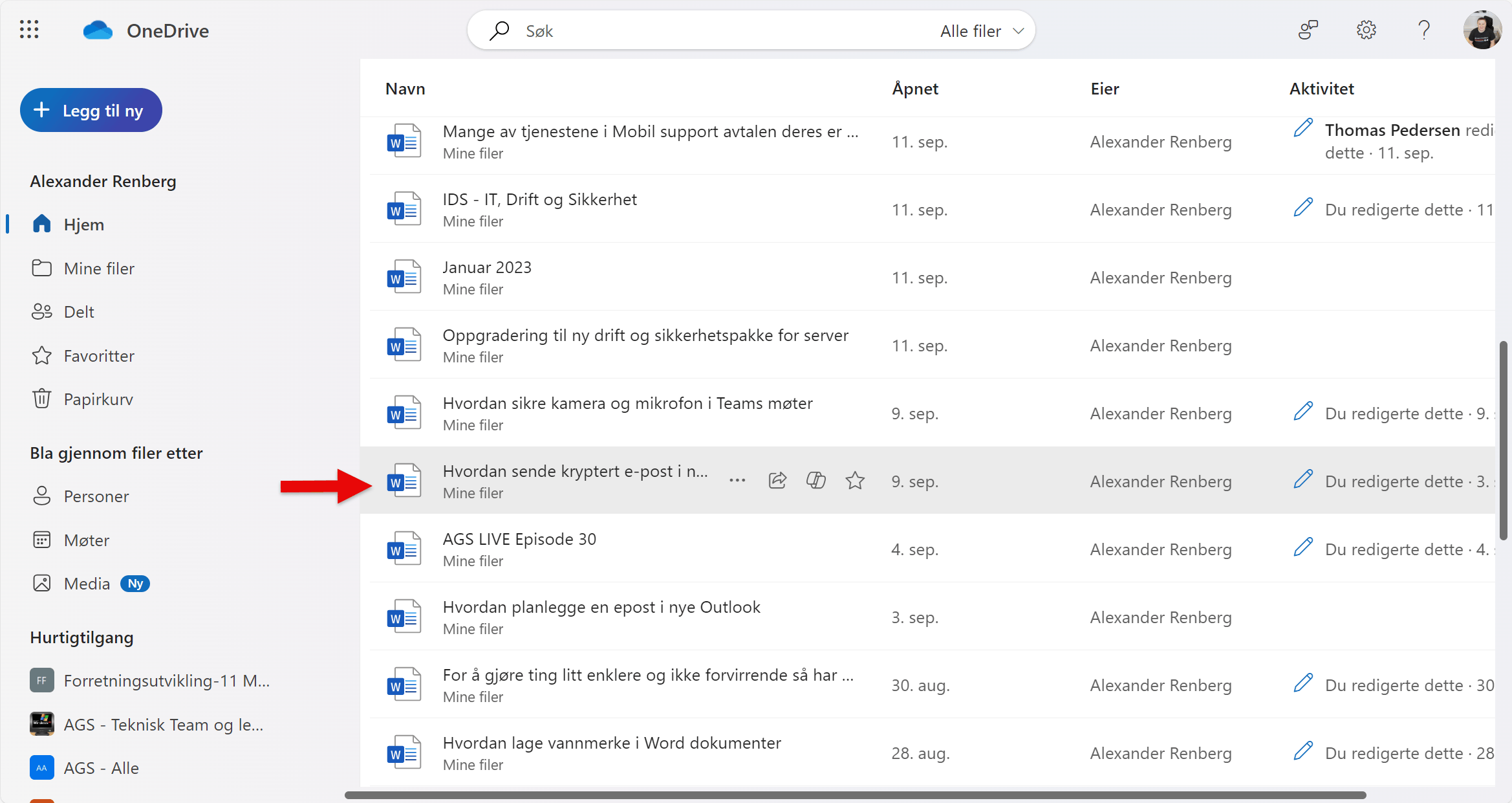This screenshot has height=803, width=1512.
Task: Open OneDrive settings with the gear icon
Action: pos(1366,30)
